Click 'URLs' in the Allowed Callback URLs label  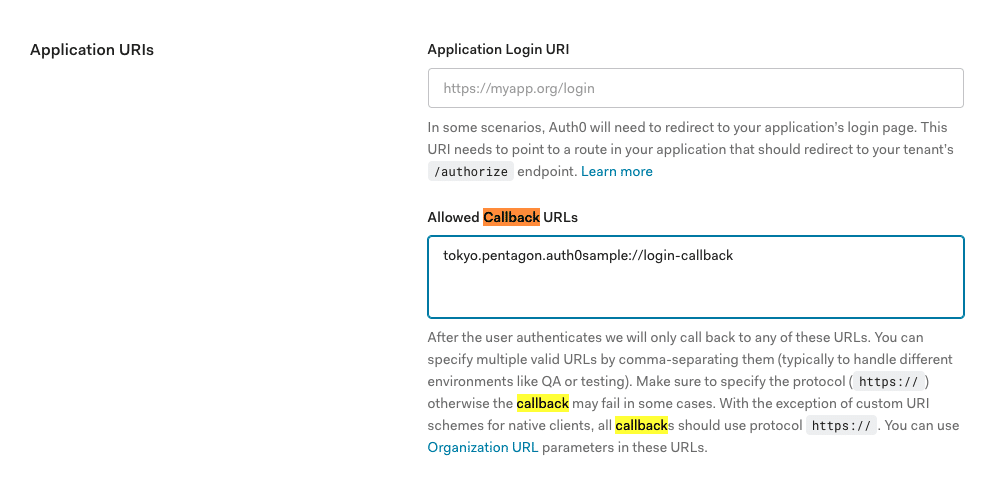coord(561,217)
